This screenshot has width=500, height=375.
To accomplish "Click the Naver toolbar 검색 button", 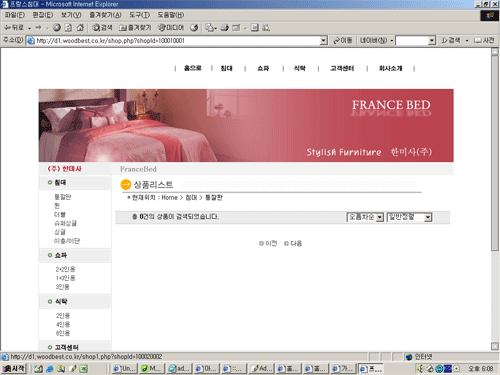I will [x=451, y=41].
